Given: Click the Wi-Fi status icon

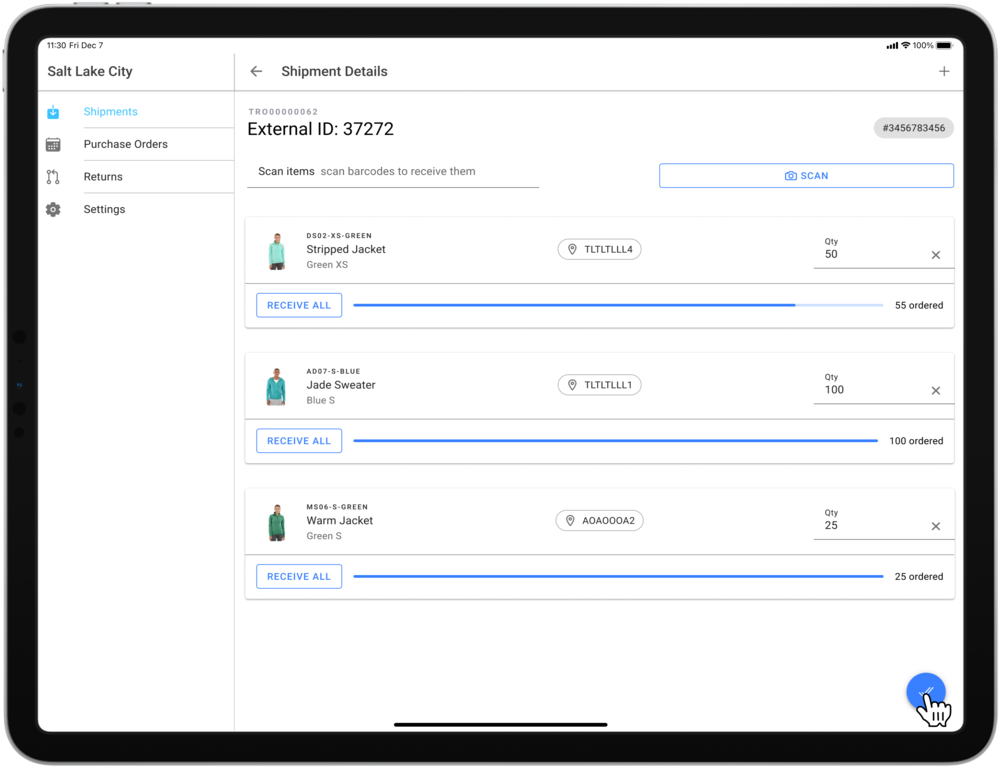Looking at the screenshot, I should click(905, 45).
